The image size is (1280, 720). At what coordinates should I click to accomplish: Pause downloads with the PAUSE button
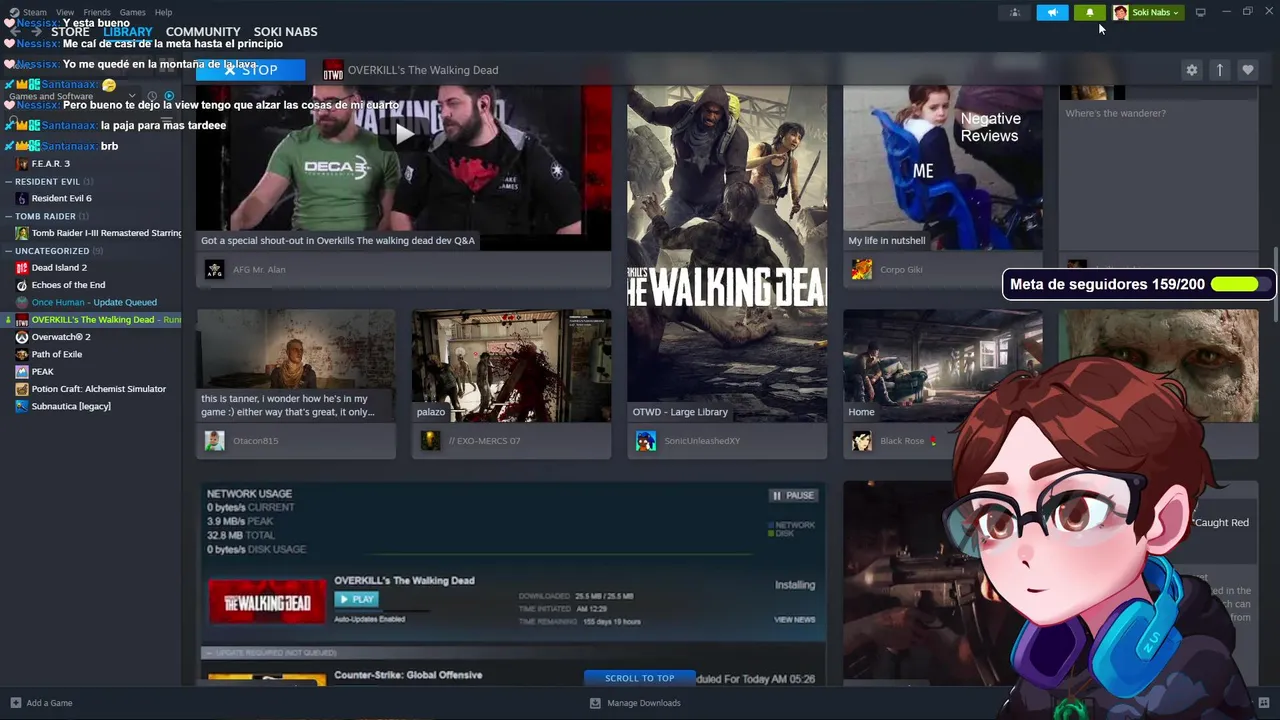coord(793,495)
